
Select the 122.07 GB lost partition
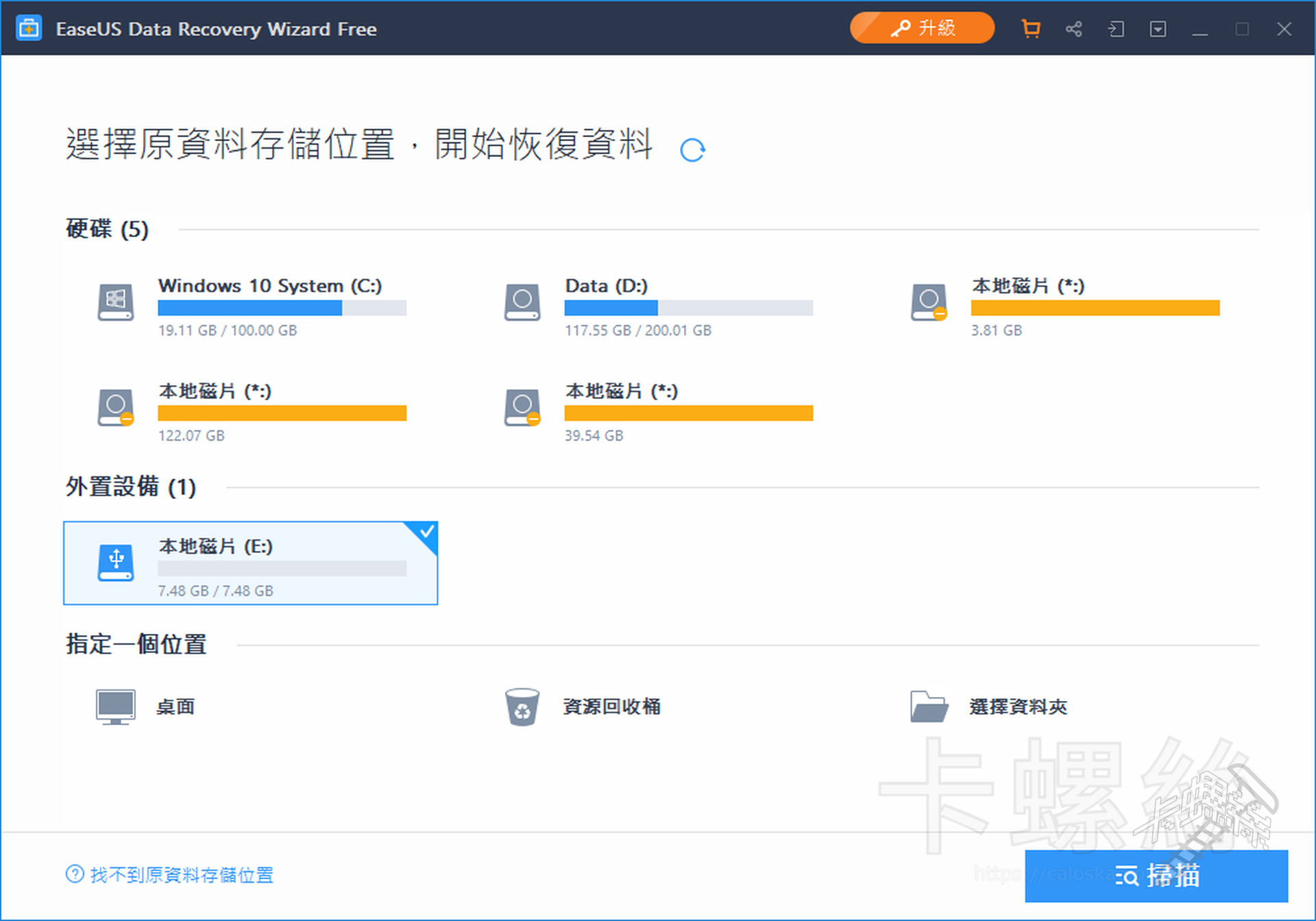click(x=215, y=391)
